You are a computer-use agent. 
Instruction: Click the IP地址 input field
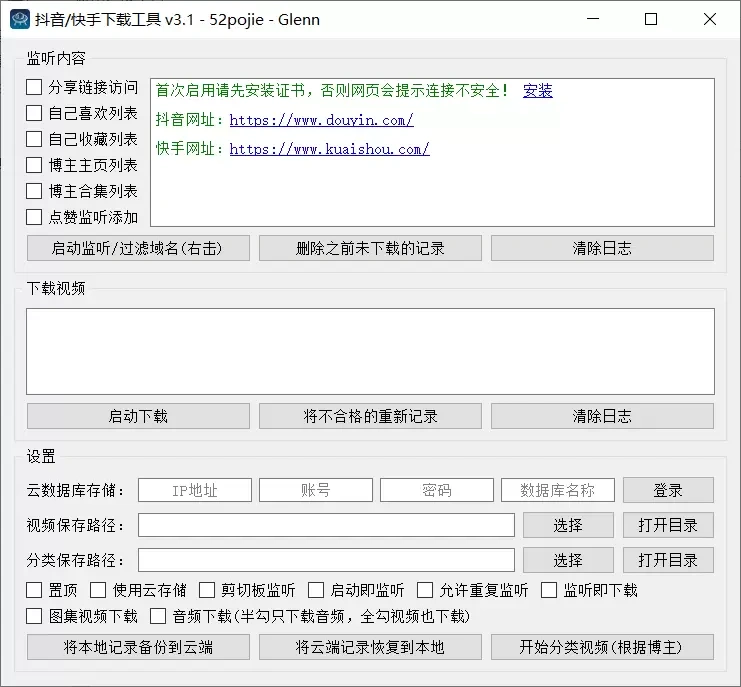(x=194, y=490)
